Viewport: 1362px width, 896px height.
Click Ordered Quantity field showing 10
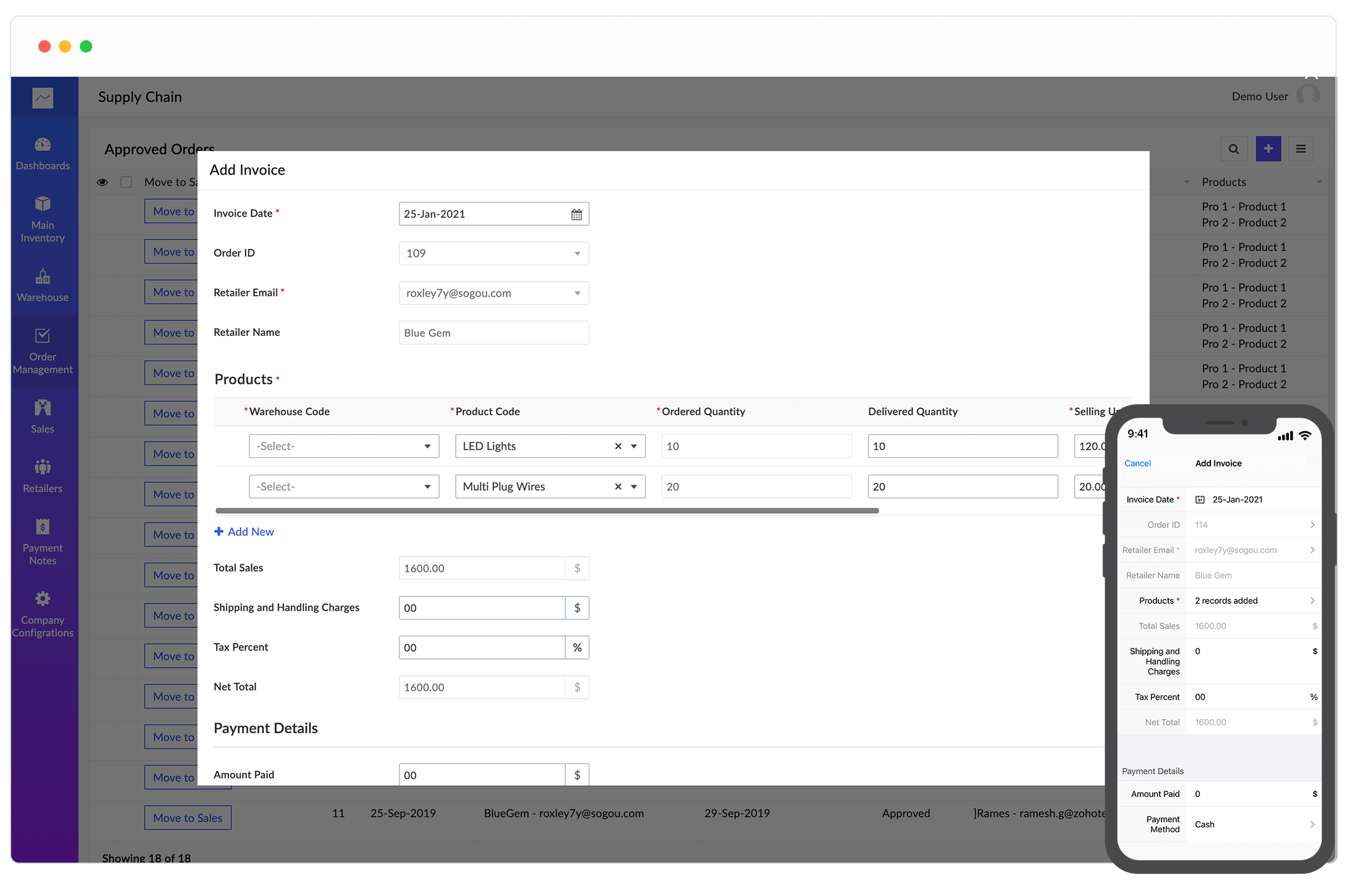tap(757, 446)
